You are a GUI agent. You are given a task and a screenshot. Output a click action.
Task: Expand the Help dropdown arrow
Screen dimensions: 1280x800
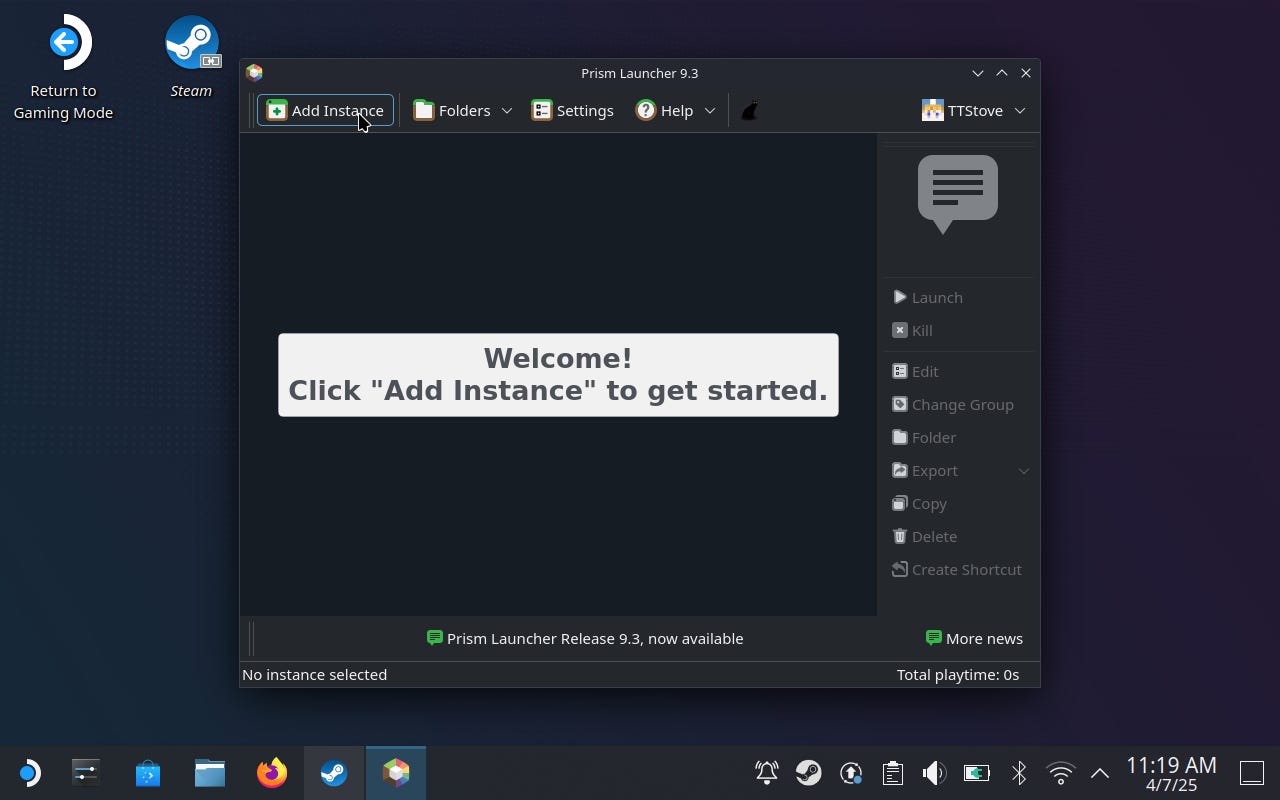(710, 110)
